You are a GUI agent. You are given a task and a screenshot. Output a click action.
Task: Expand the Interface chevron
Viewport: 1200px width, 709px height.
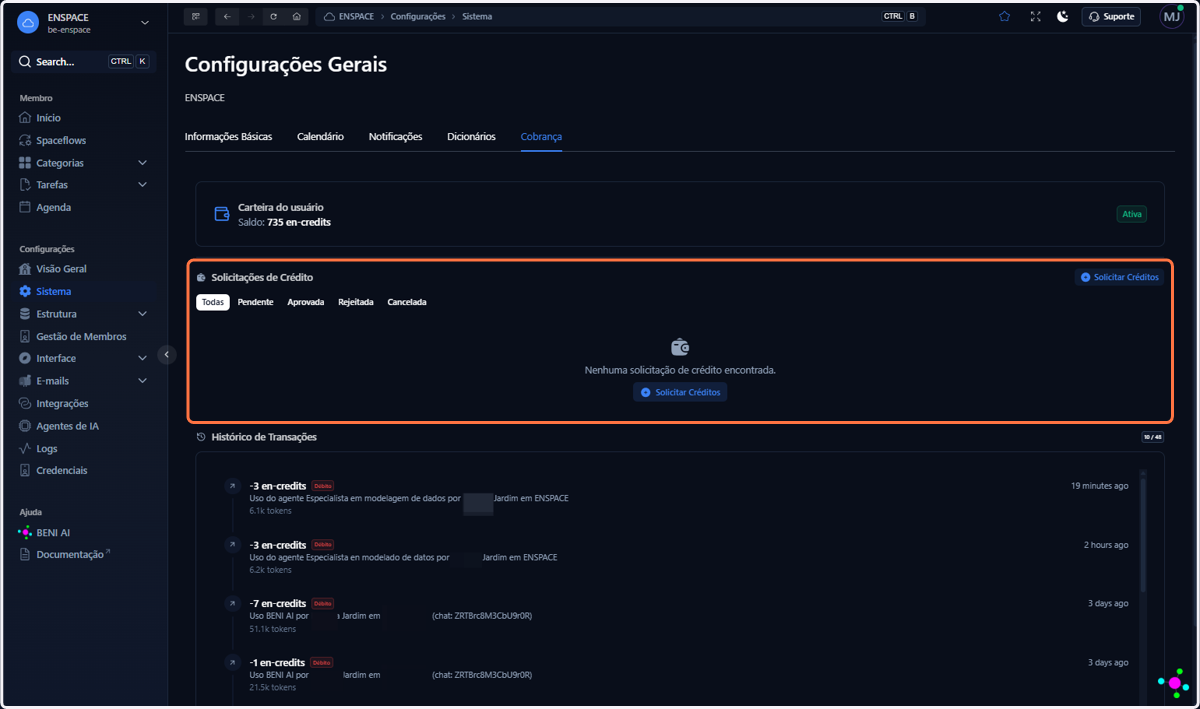[x=142, y=358]
